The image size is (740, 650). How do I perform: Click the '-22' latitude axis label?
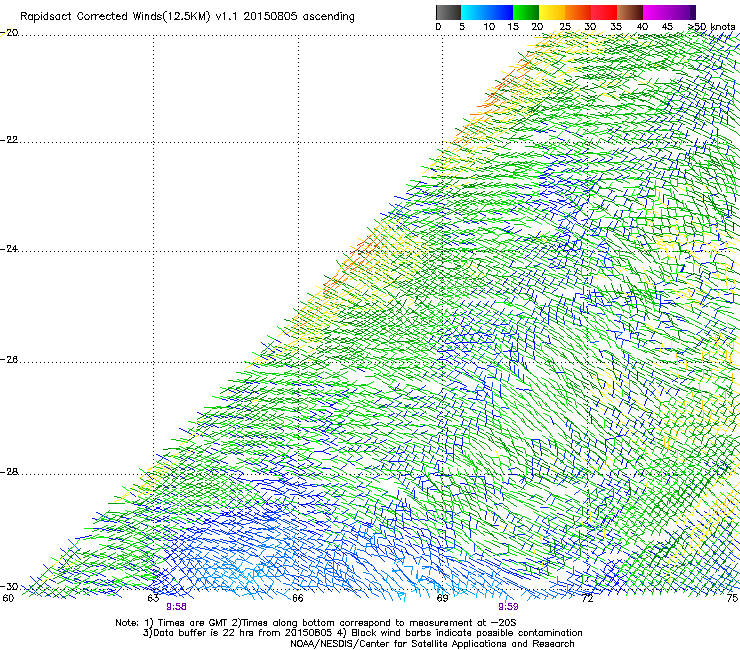tap(9, 140)
